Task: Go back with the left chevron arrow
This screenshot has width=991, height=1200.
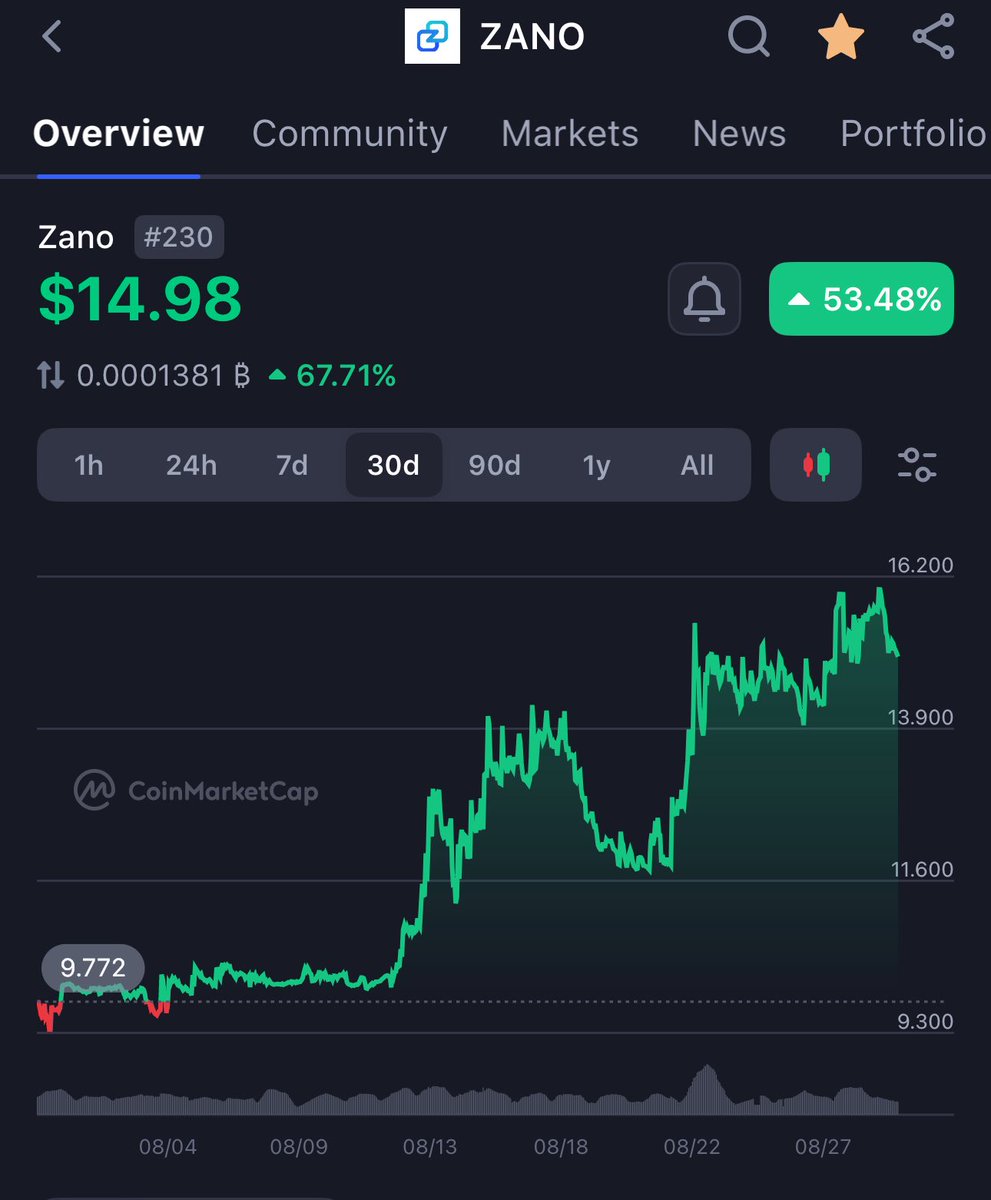Action: coord(52,37)
